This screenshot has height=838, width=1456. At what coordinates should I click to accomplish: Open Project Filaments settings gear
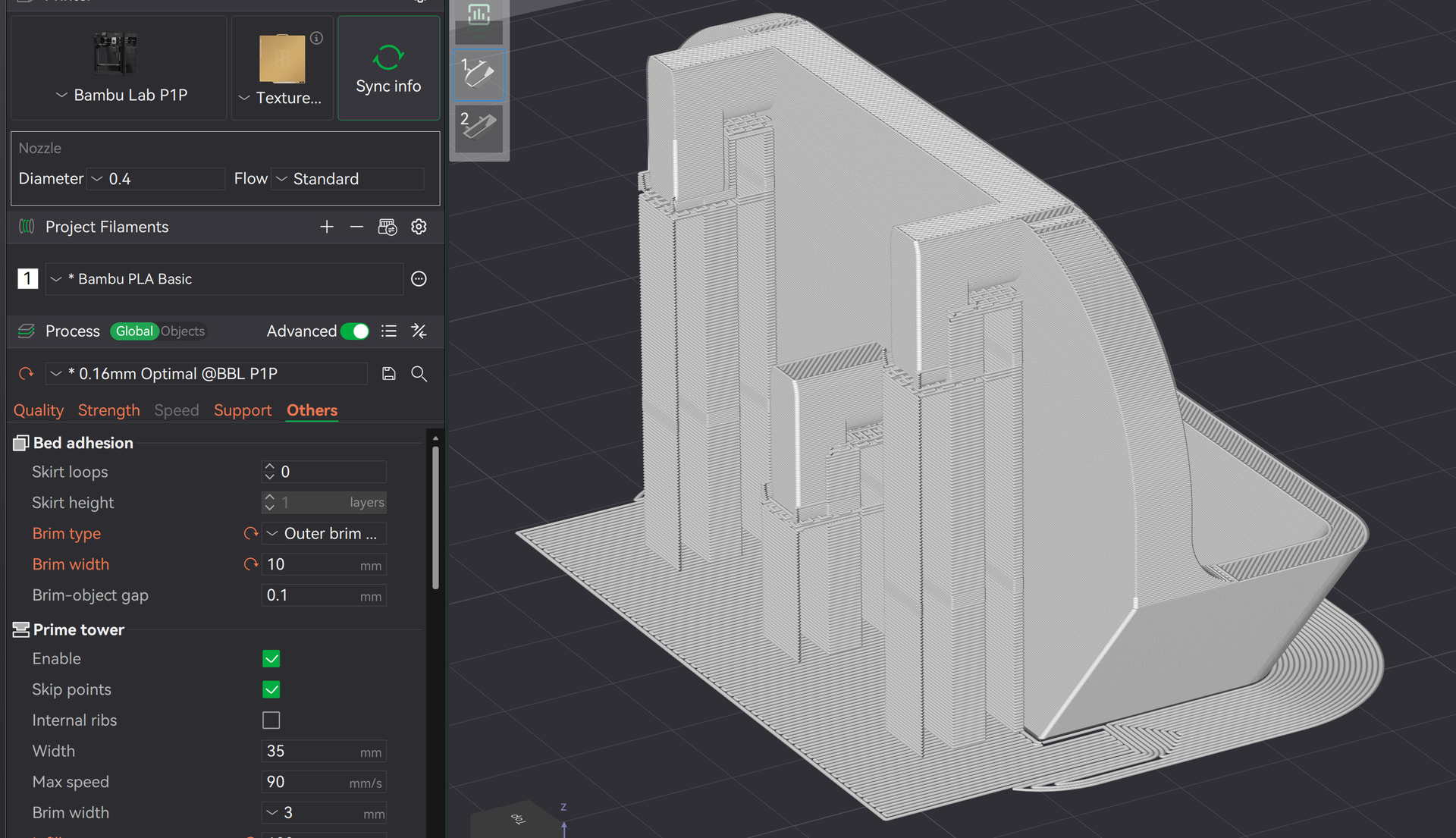tap(419, 227)
